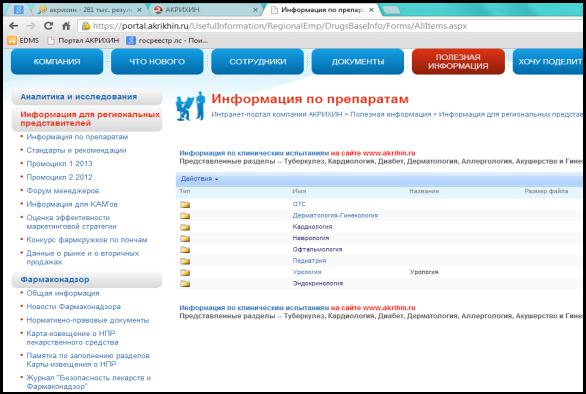Open the Эндокринология folder name
This screenshot has width=586, height=394.
coord(318,283)
